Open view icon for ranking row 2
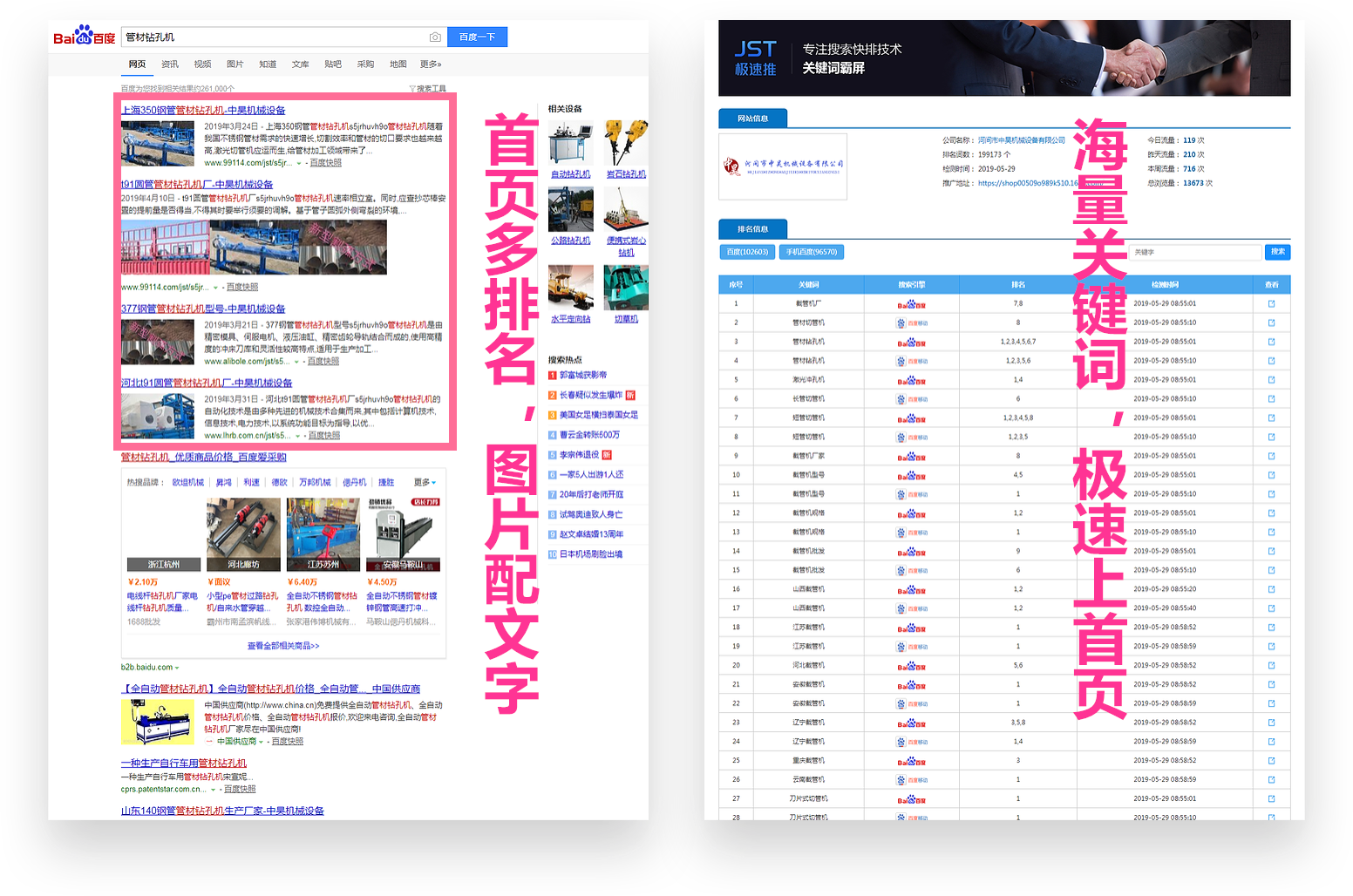The height and width of the screenshot is (896, 1353). (x=1271, y=323)
